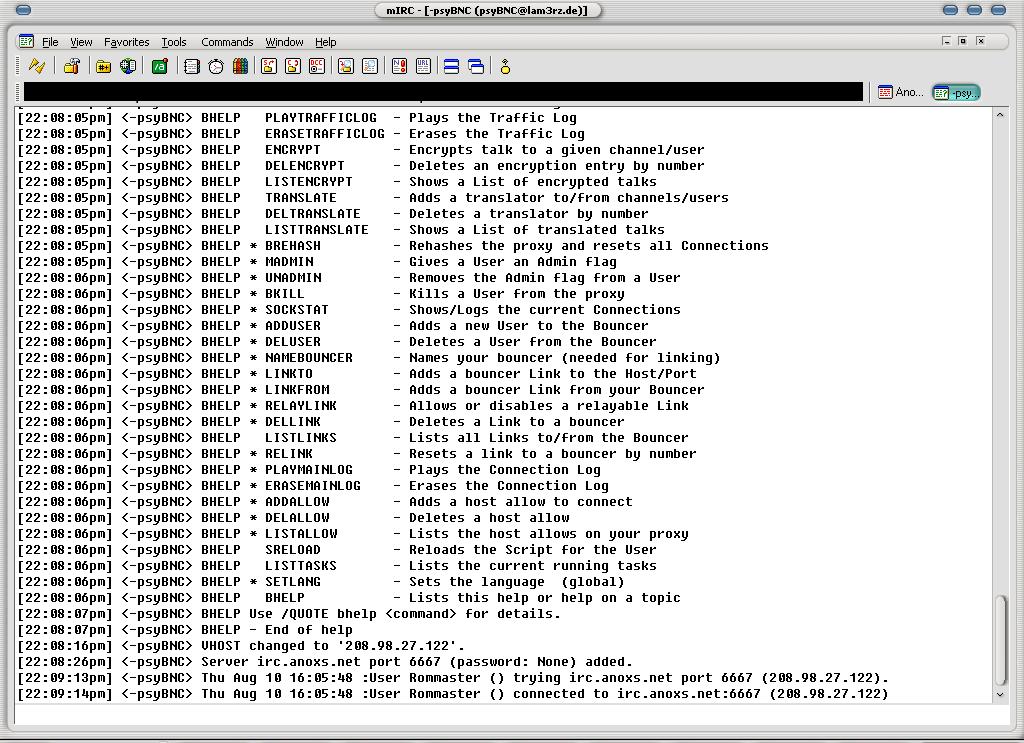Switch to the Ano... switchbar window

pyautogui.click(x=901, y=92)
